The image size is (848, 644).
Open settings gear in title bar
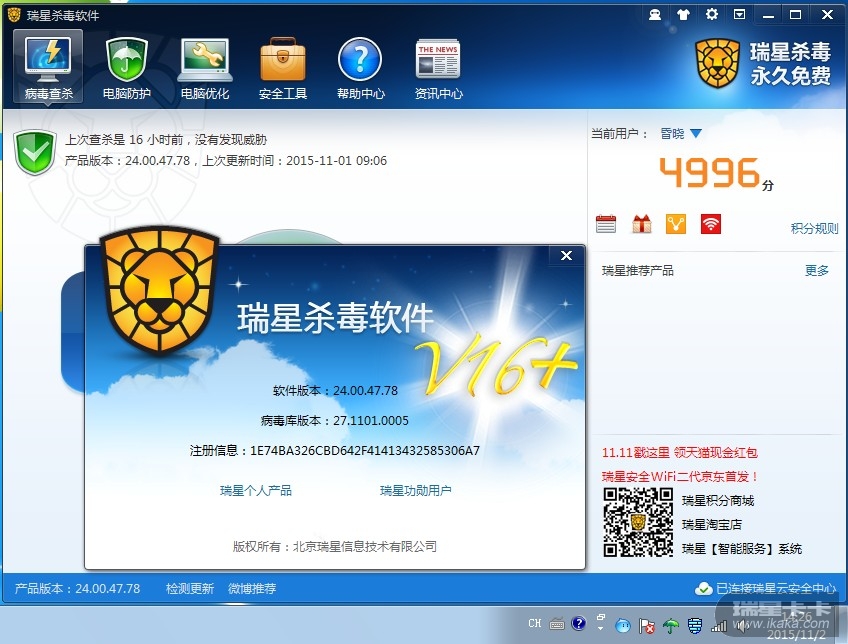(712, 15)
